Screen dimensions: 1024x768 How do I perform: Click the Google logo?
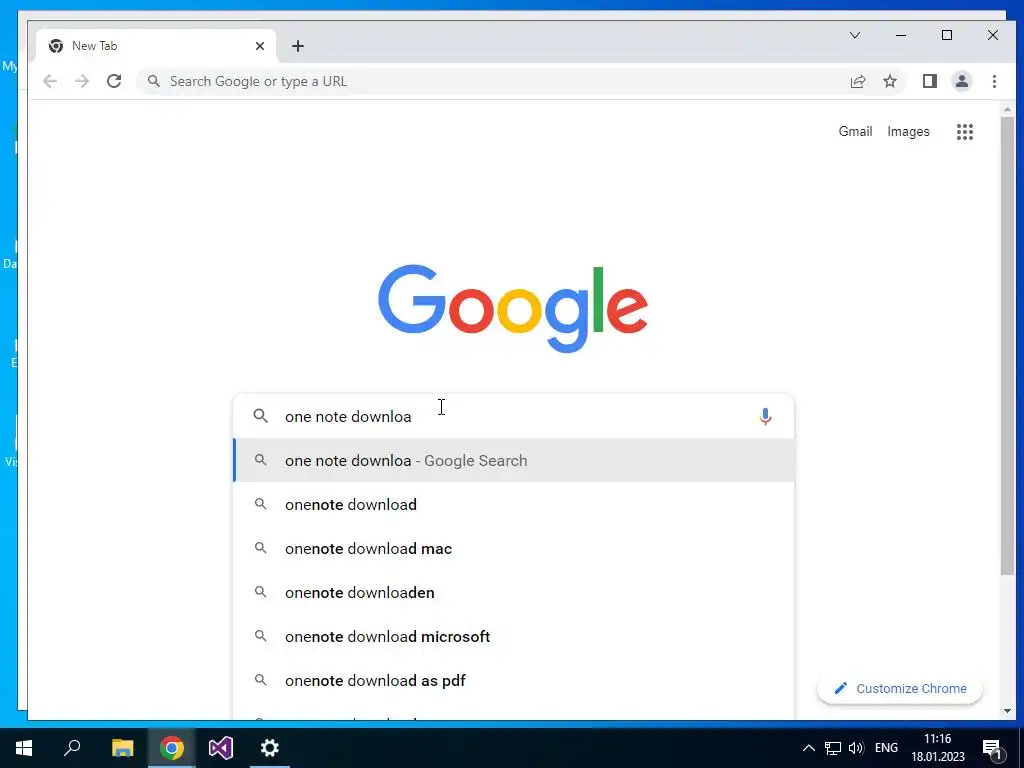coord(513,308)
